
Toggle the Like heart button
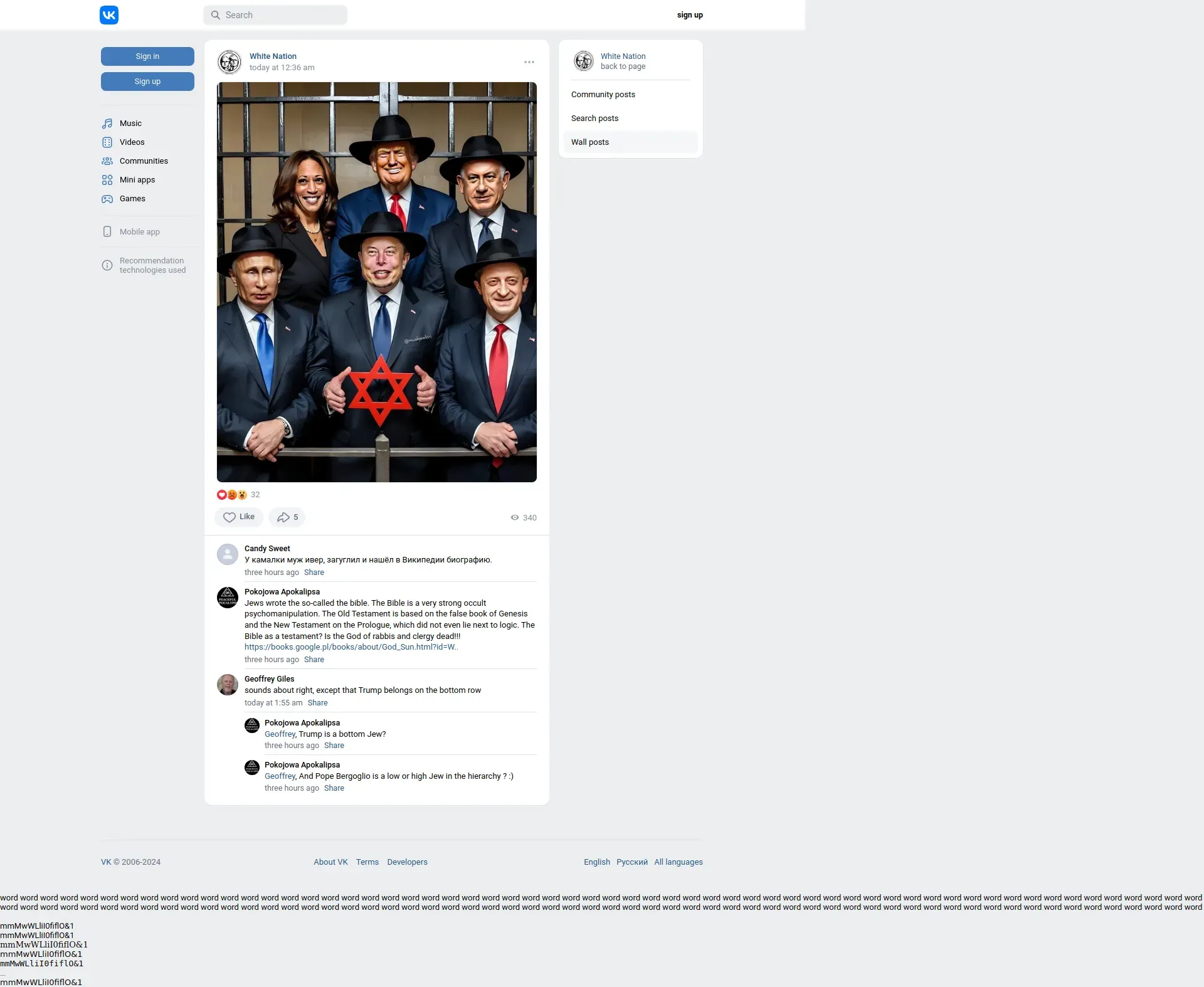click(239, 517)
